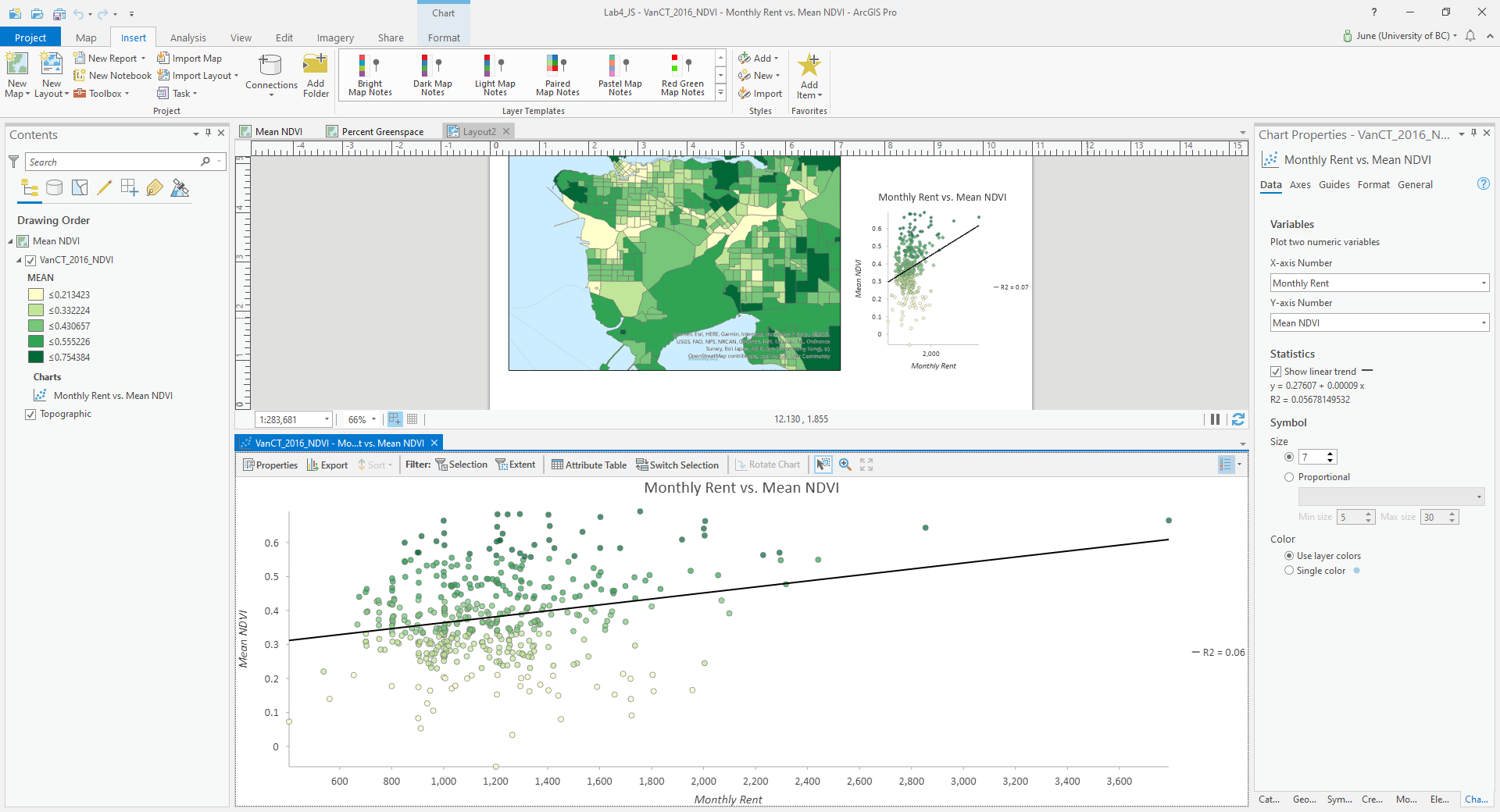Open the zoom percent dropdown
Screen dimensions: 1500x812
[x=373, y=419]
